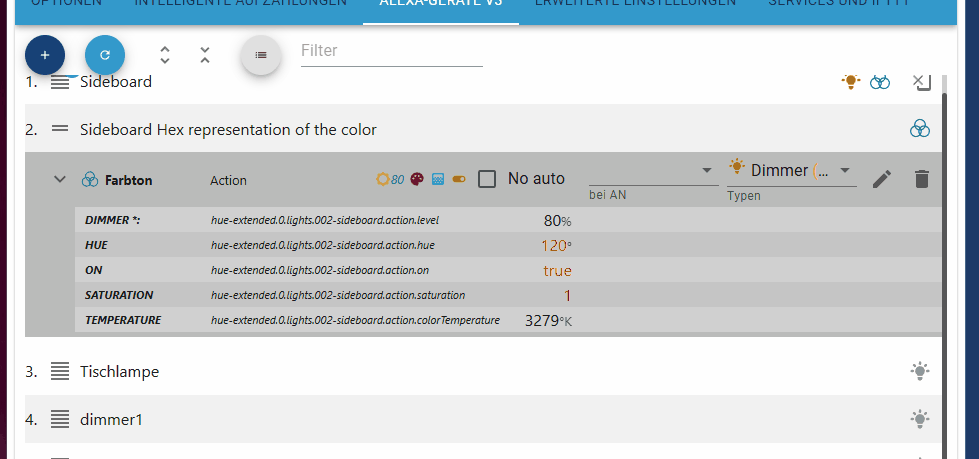Click the grey bulb icon on dimmer1 row
979x459 pixels.
(920, 419)
